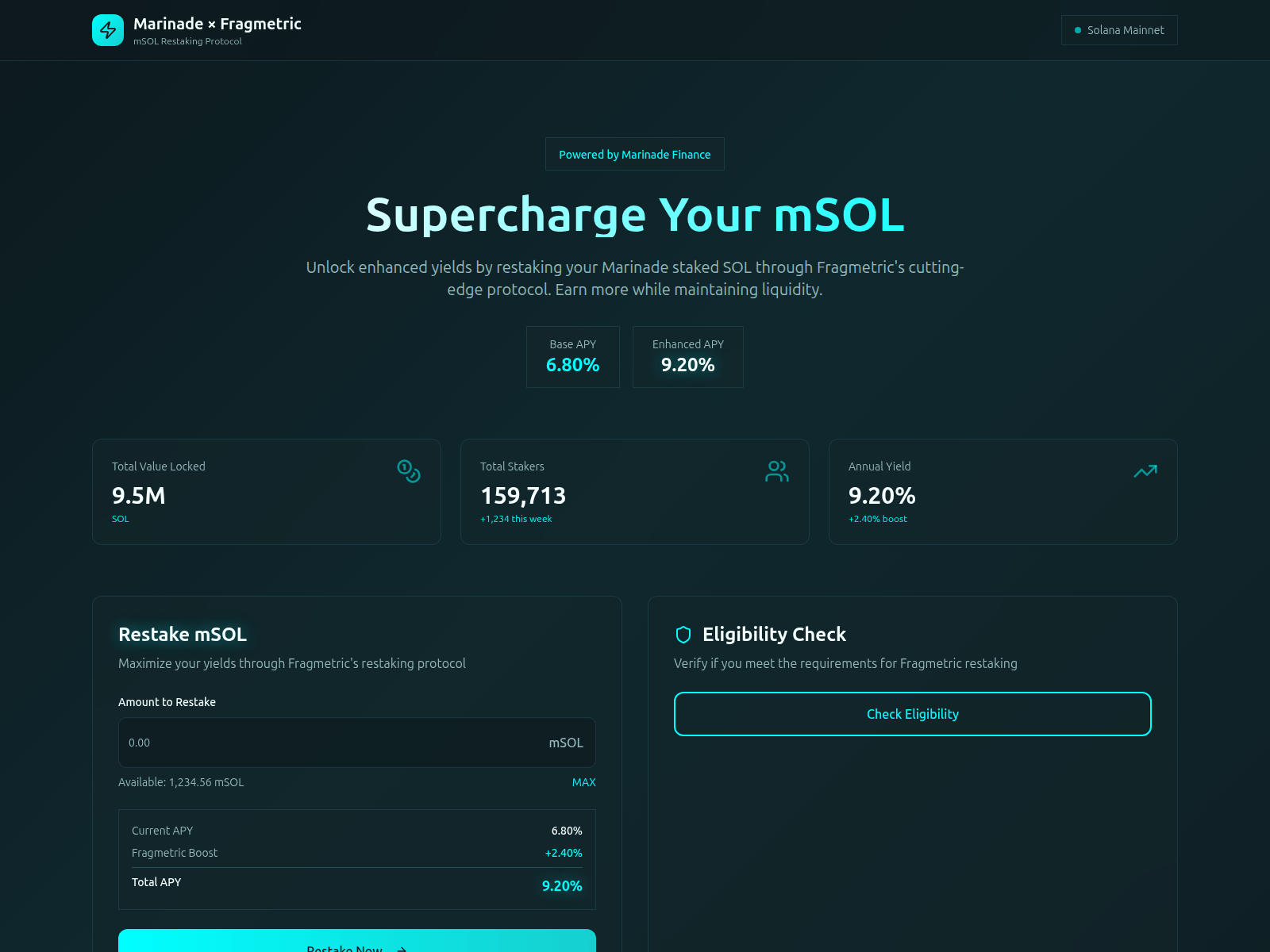Screen dimensions: 1270x952
Task: Click the Restake mSOL heading
Action: tap(183, 635)
